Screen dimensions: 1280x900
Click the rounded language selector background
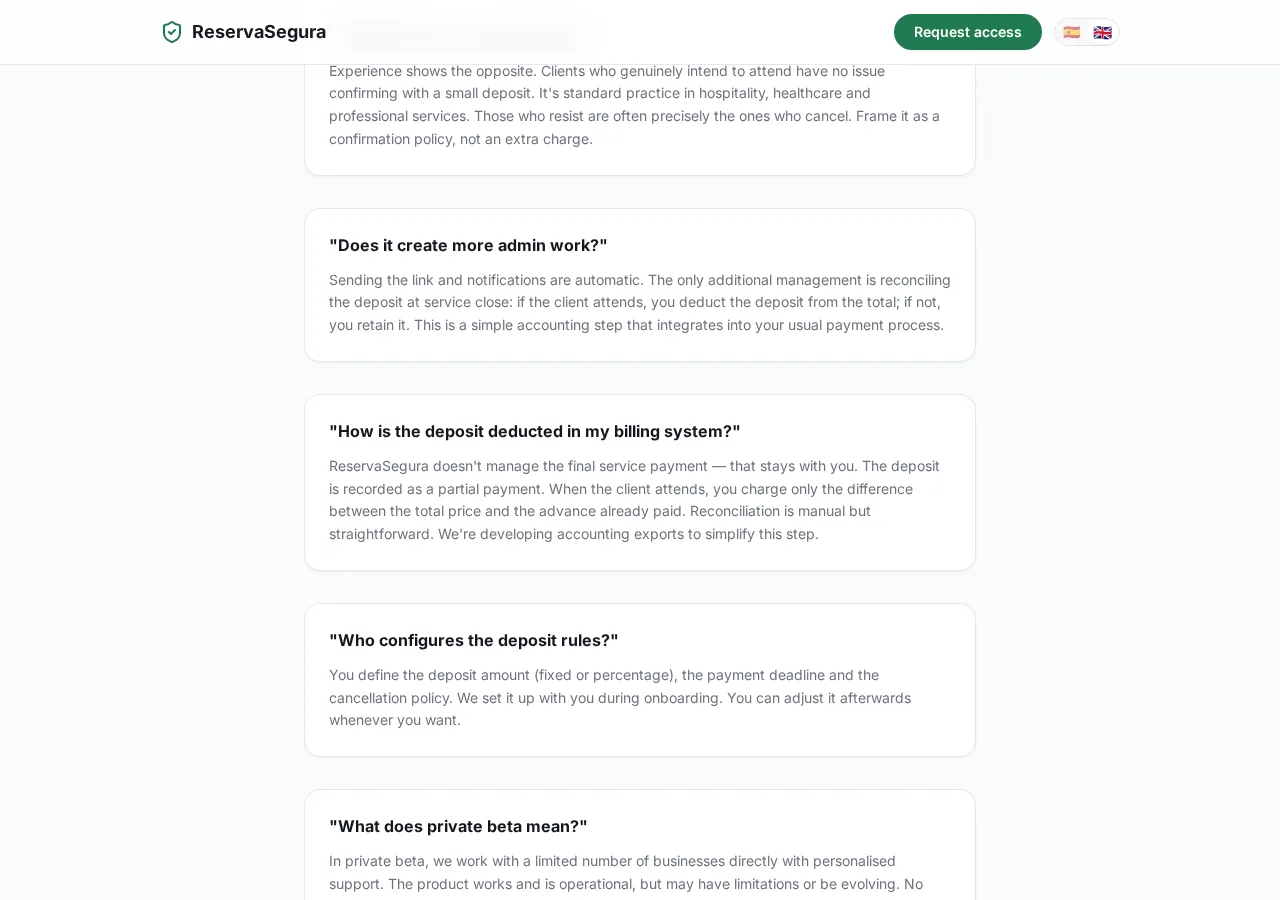point(1086,32)
